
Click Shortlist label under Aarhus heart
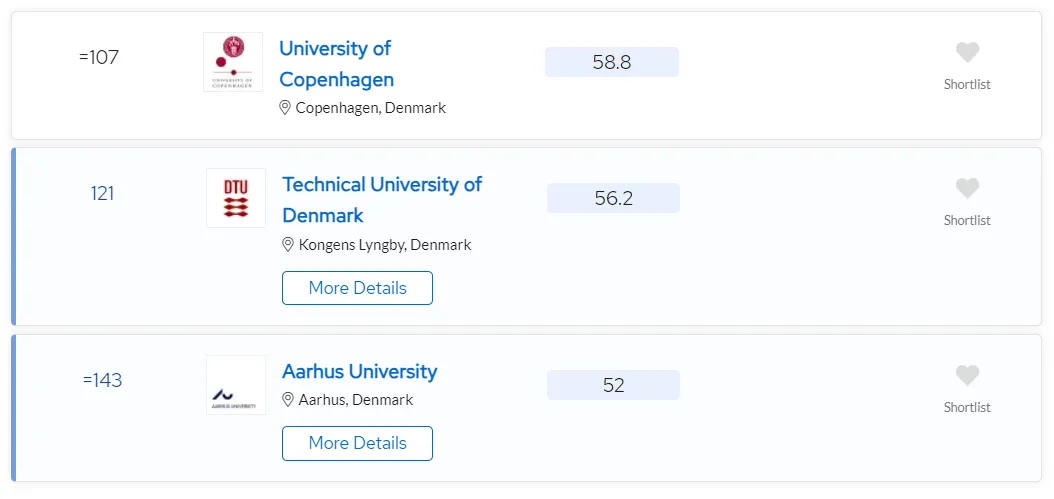pyautogui.click(x=967, y=408)
